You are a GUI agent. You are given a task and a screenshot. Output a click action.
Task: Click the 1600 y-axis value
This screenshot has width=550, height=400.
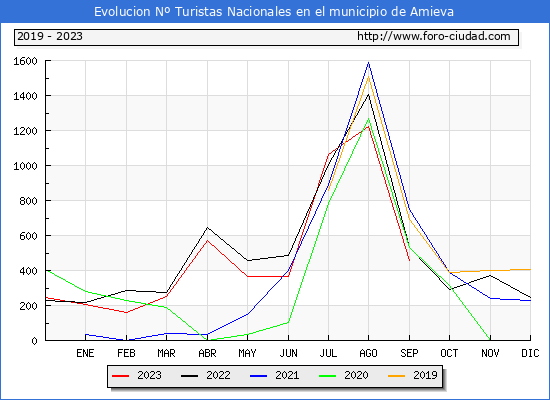click(25, 61)
